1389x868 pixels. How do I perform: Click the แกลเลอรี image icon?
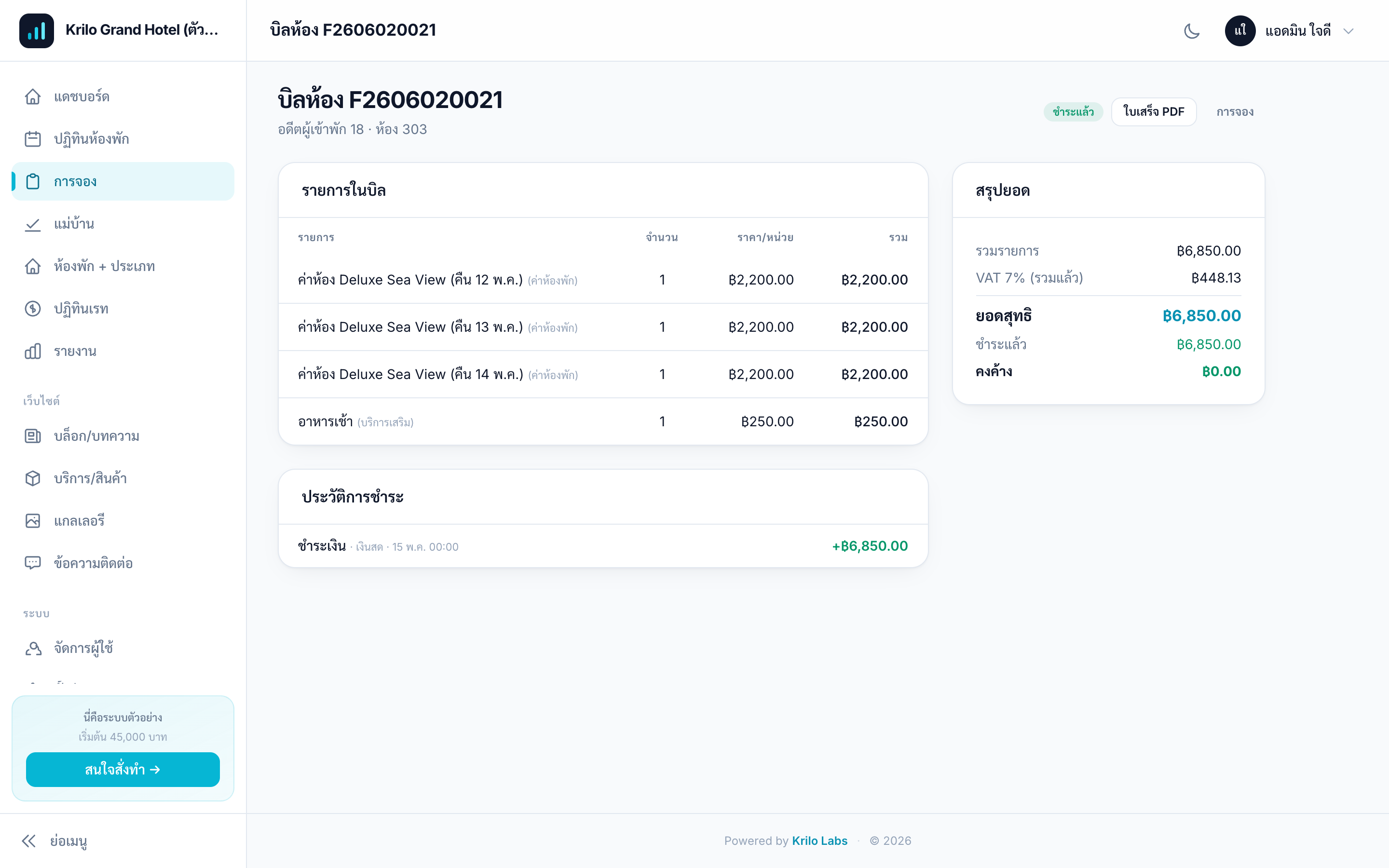click(33, 521)
